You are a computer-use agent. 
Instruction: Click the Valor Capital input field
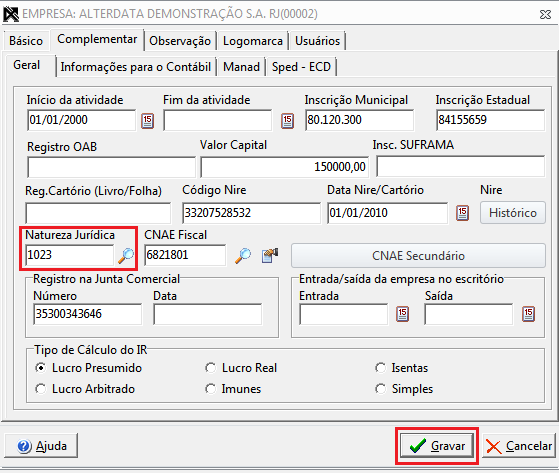[284, 167]
